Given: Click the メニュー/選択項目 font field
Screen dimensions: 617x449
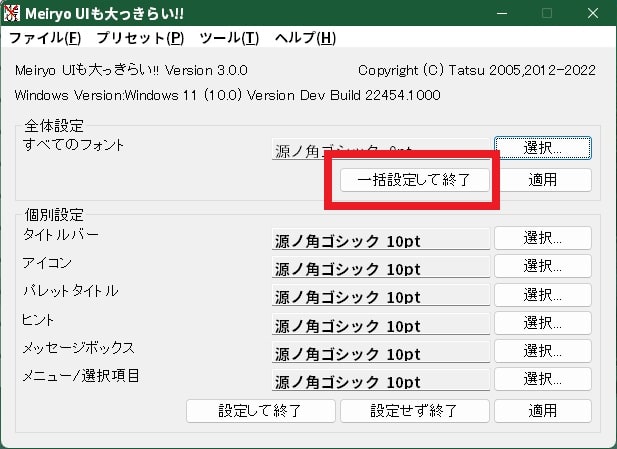Looking at the screenshot, I should click(381, 379).
